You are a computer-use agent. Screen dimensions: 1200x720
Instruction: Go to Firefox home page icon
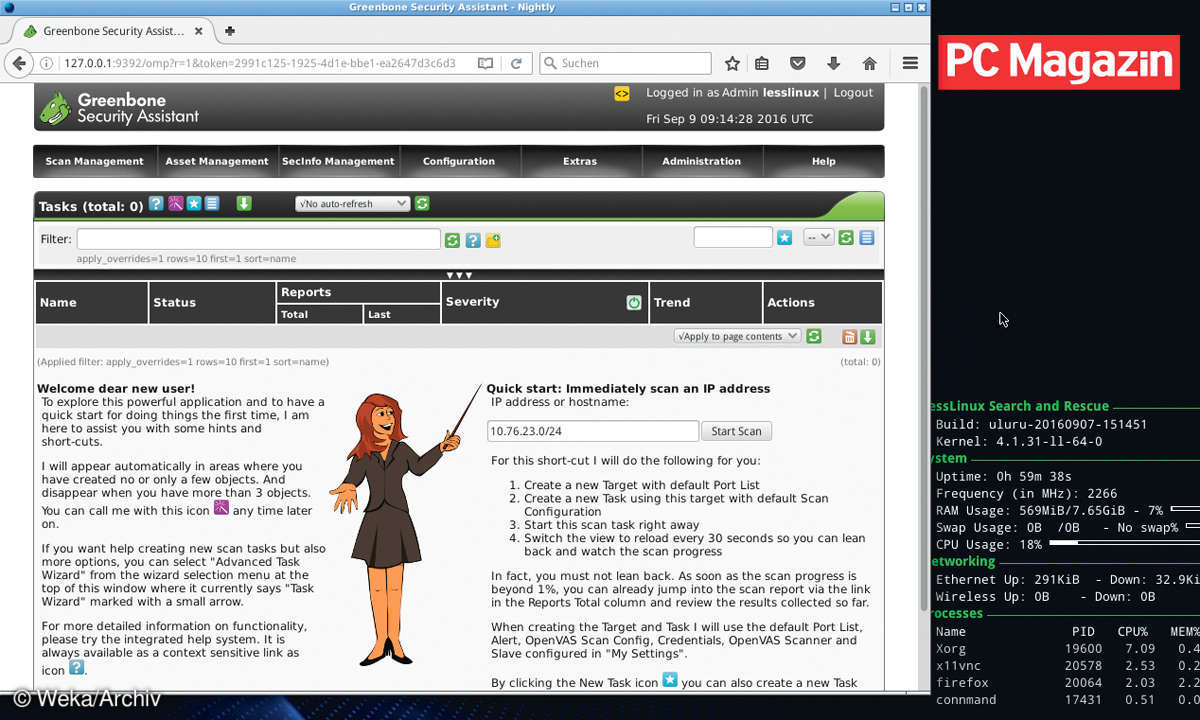869,63
